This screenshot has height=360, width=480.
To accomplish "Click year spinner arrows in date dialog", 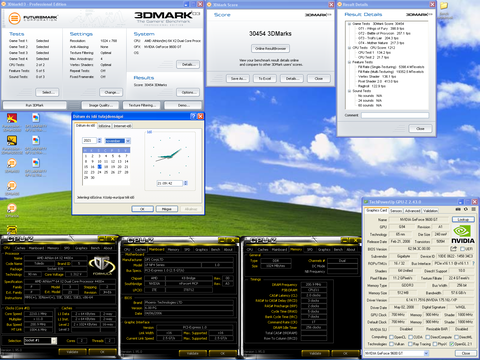I will (x=99, y=141).
